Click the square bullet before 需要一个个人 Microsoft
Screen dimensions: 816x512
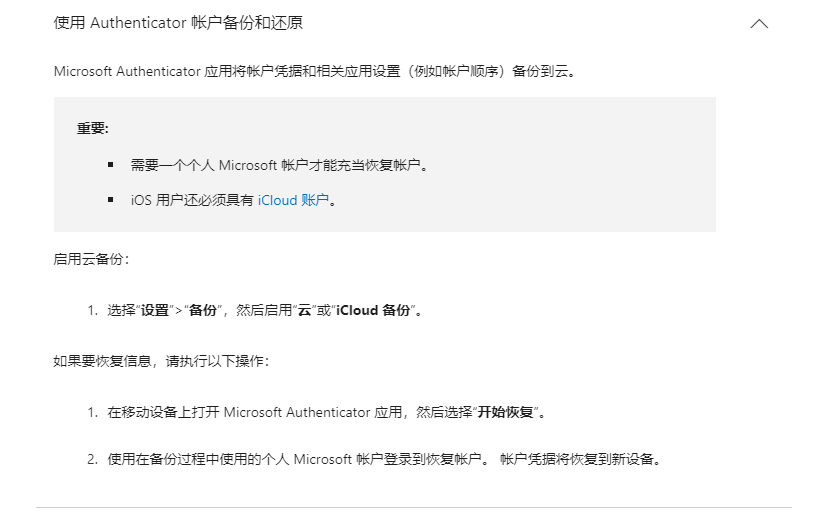[110, 165]
